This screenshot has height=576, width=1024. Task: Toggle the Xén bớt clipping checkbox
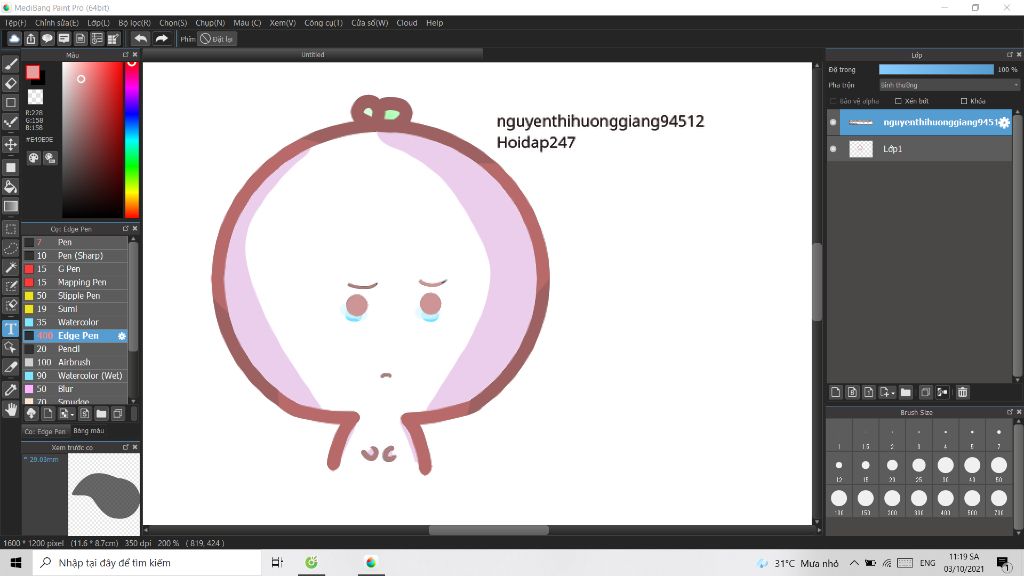tap(898, 101)
